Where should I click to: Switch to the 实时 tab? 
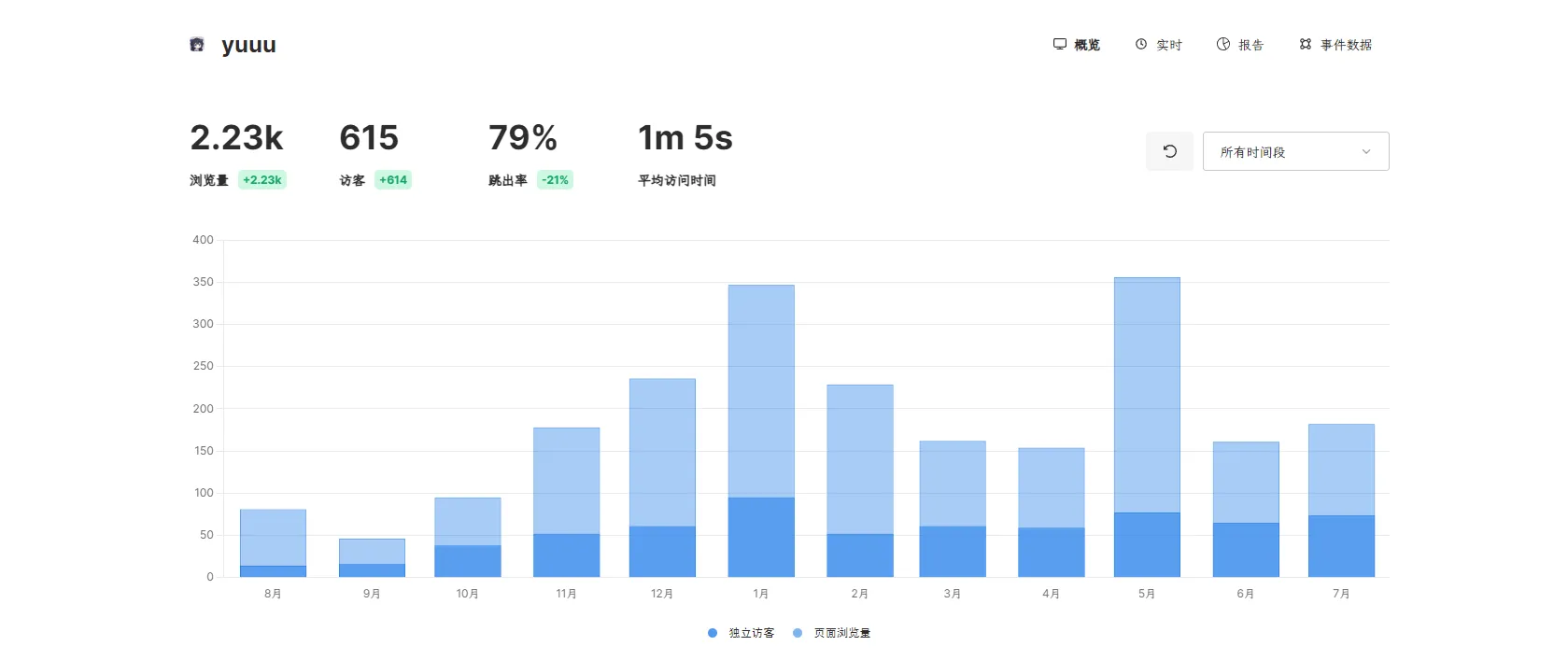point(1168,45)
